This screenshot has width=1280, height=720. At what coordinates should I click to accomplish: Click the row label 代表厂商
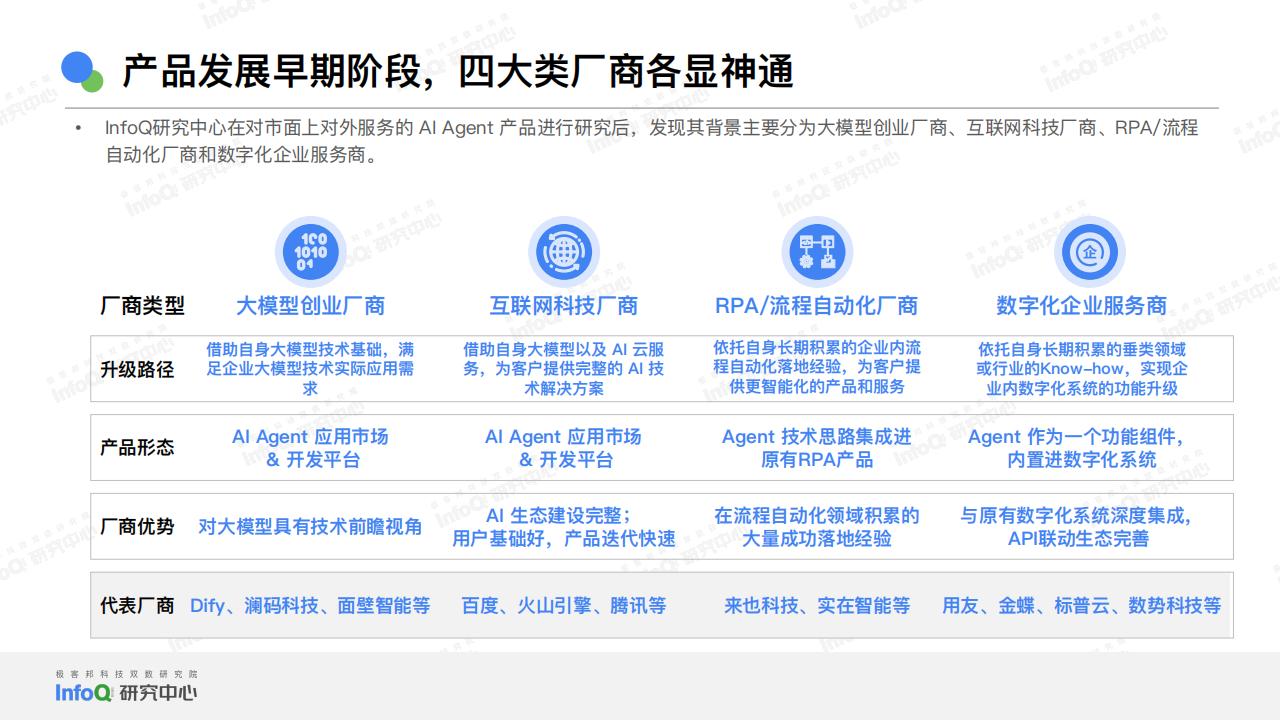137,605
